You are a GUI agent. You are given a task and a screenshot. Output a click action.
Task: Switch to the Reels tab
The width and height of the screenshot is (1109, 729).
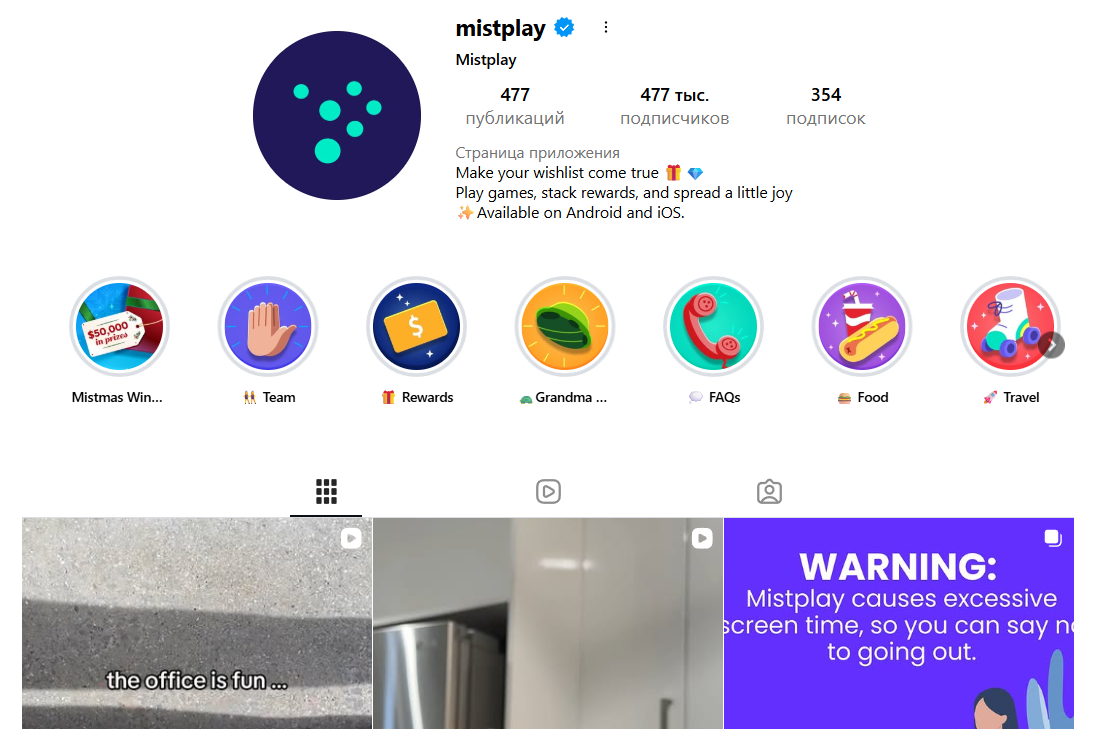coord(548,491)
